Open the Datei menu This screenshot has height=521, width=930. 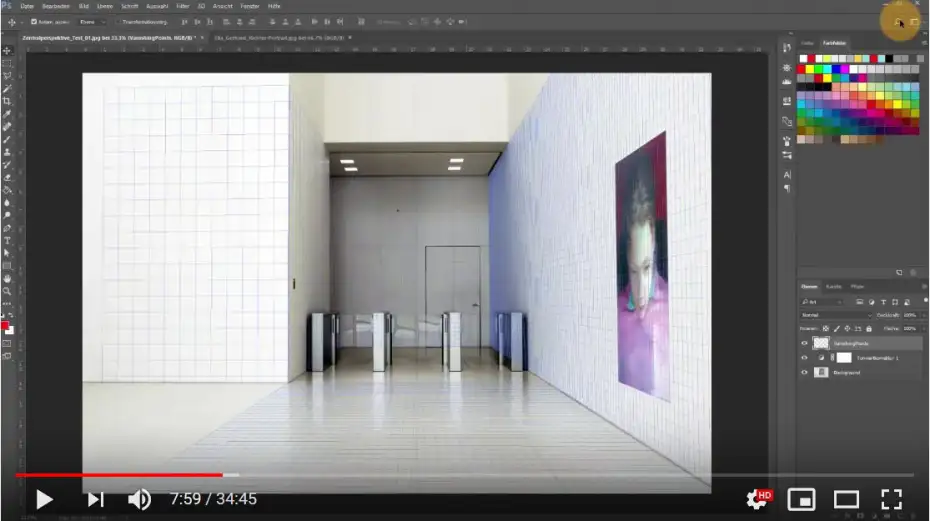[27, 6]
